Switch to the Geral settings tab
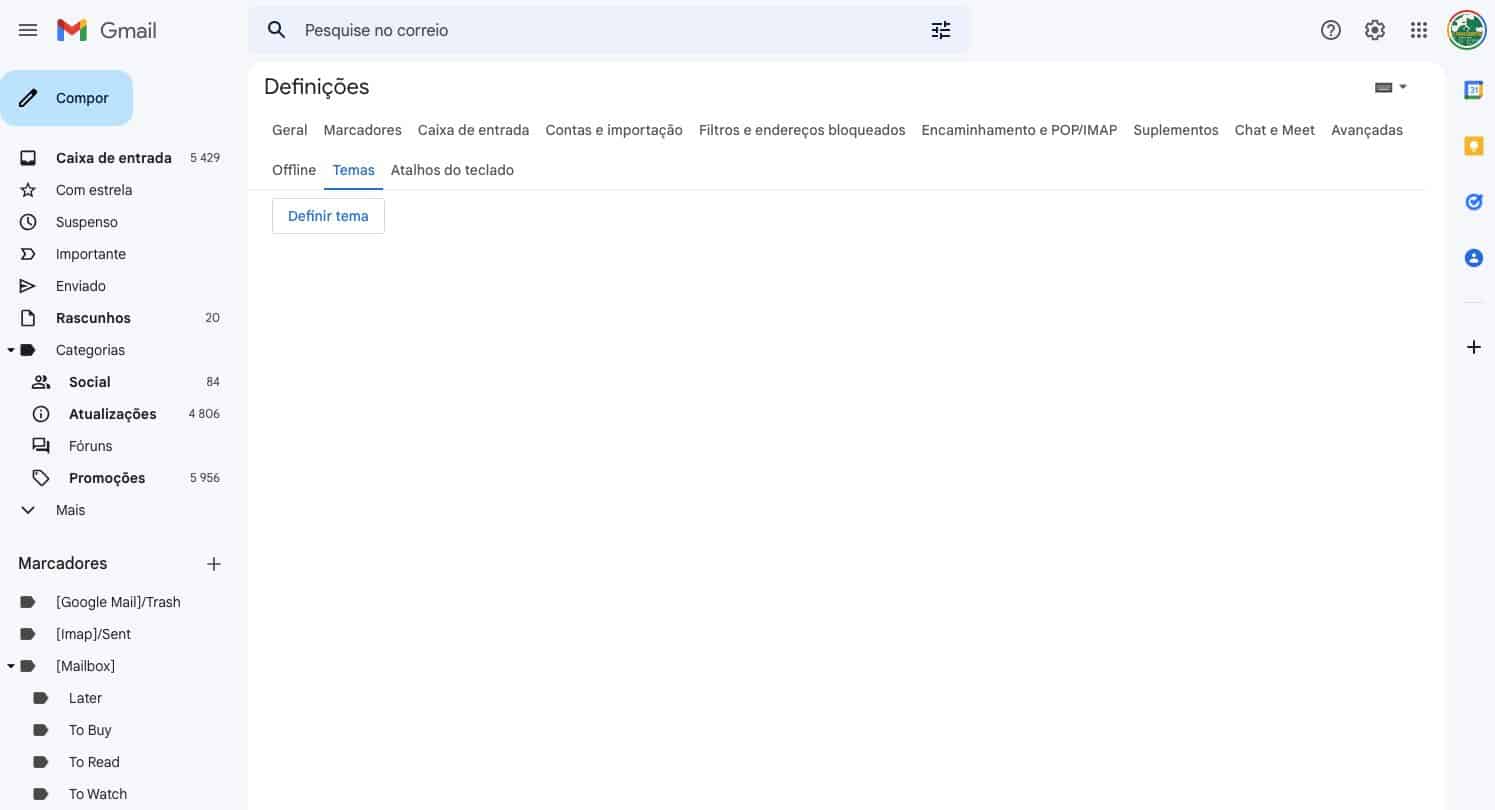 pos(289,130)
